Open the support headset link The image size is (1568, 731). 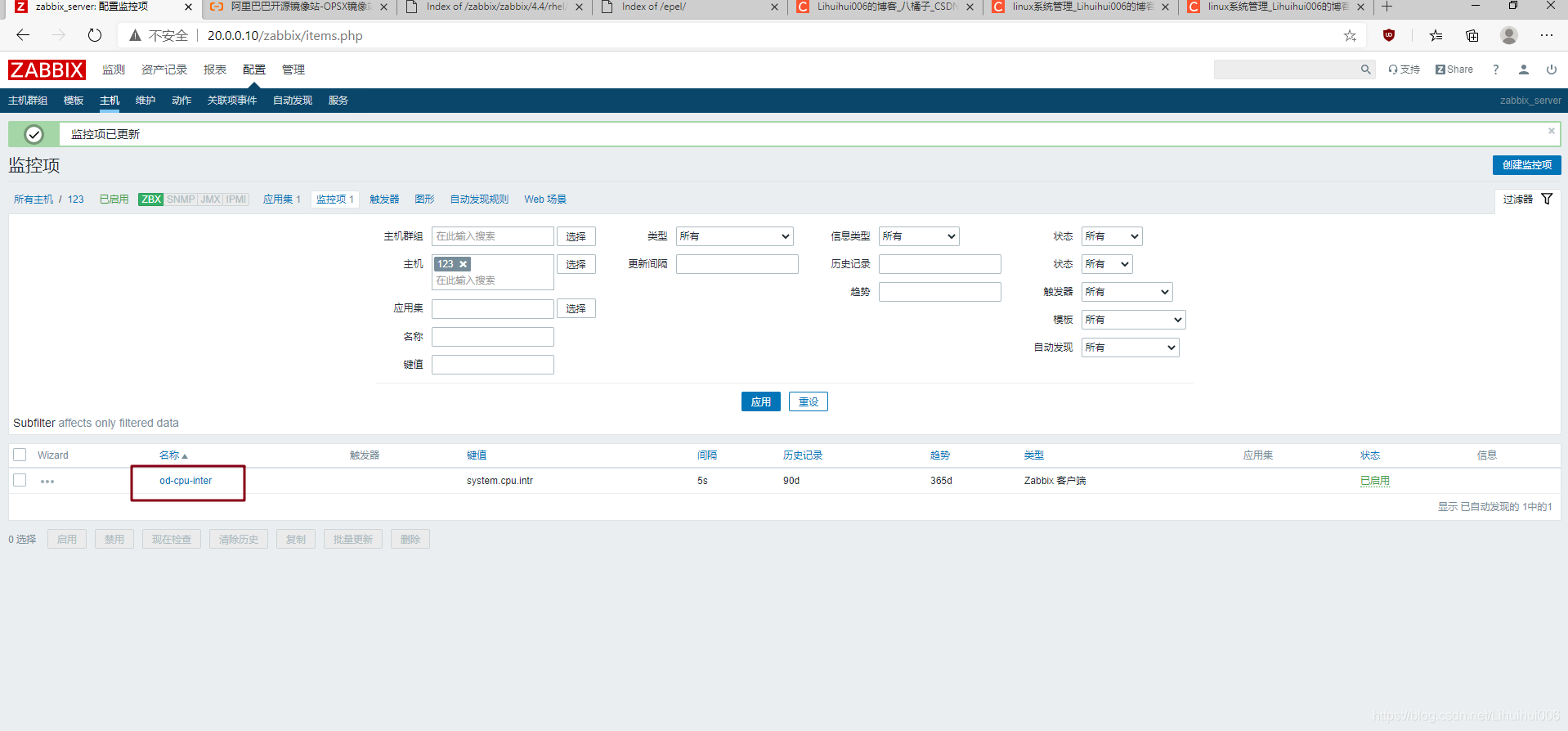pyautogui.click(x=1404, y=70)
